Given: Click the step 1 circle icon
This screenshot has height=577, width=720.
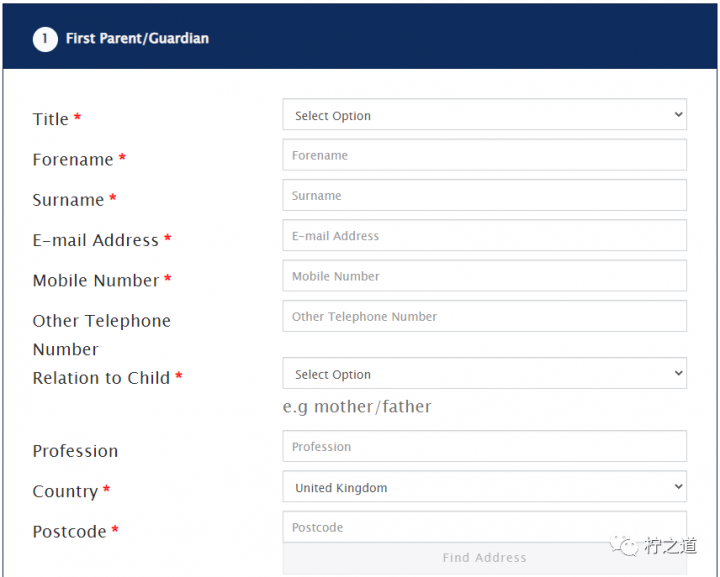Looking at the screenshot, I should click(x=45, y=39).
